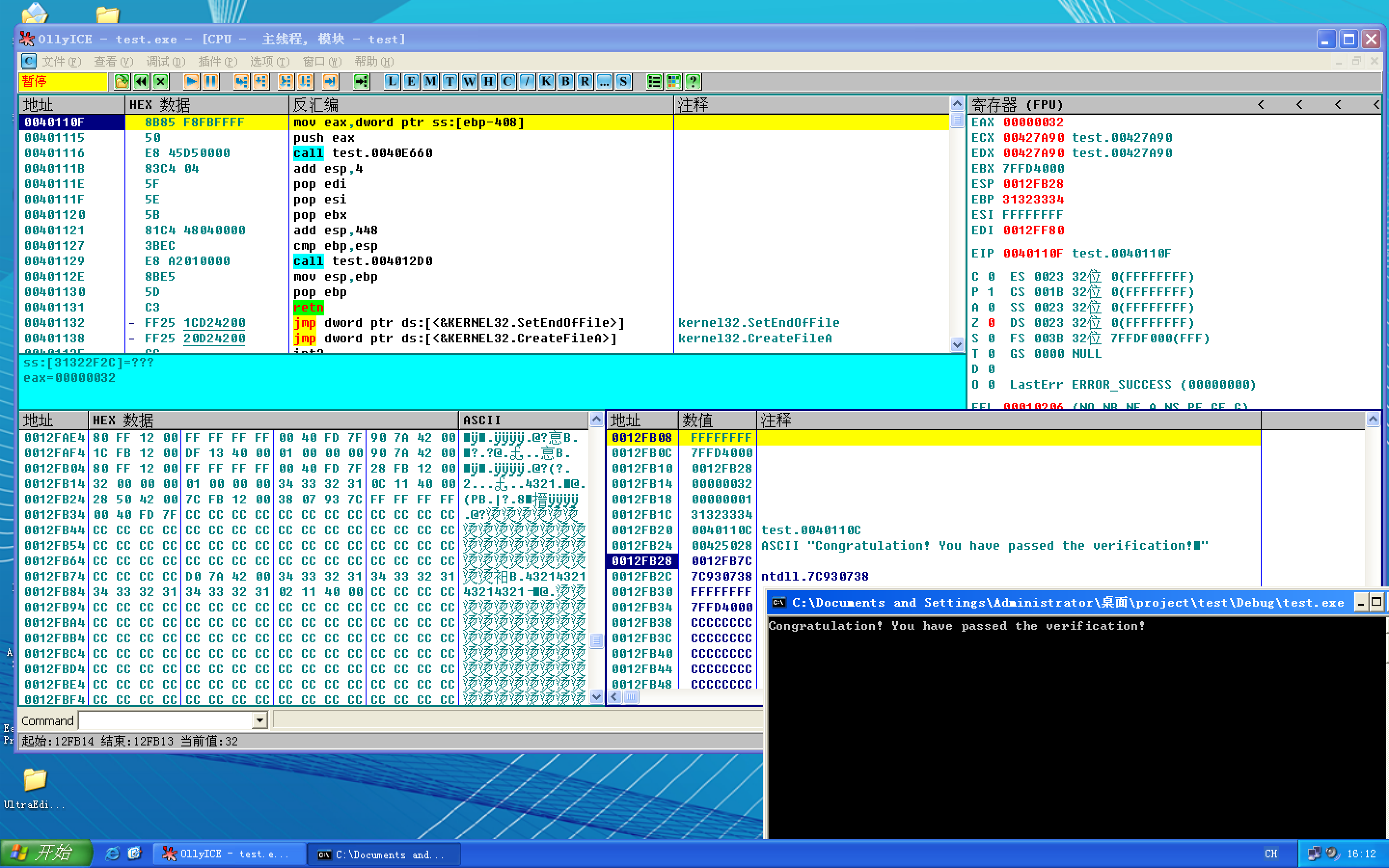Image resolution: width=1389 pixels, height=868 pixels.
Task: Click the CPU window system menu C icon
Action: (x=29, y=61)
